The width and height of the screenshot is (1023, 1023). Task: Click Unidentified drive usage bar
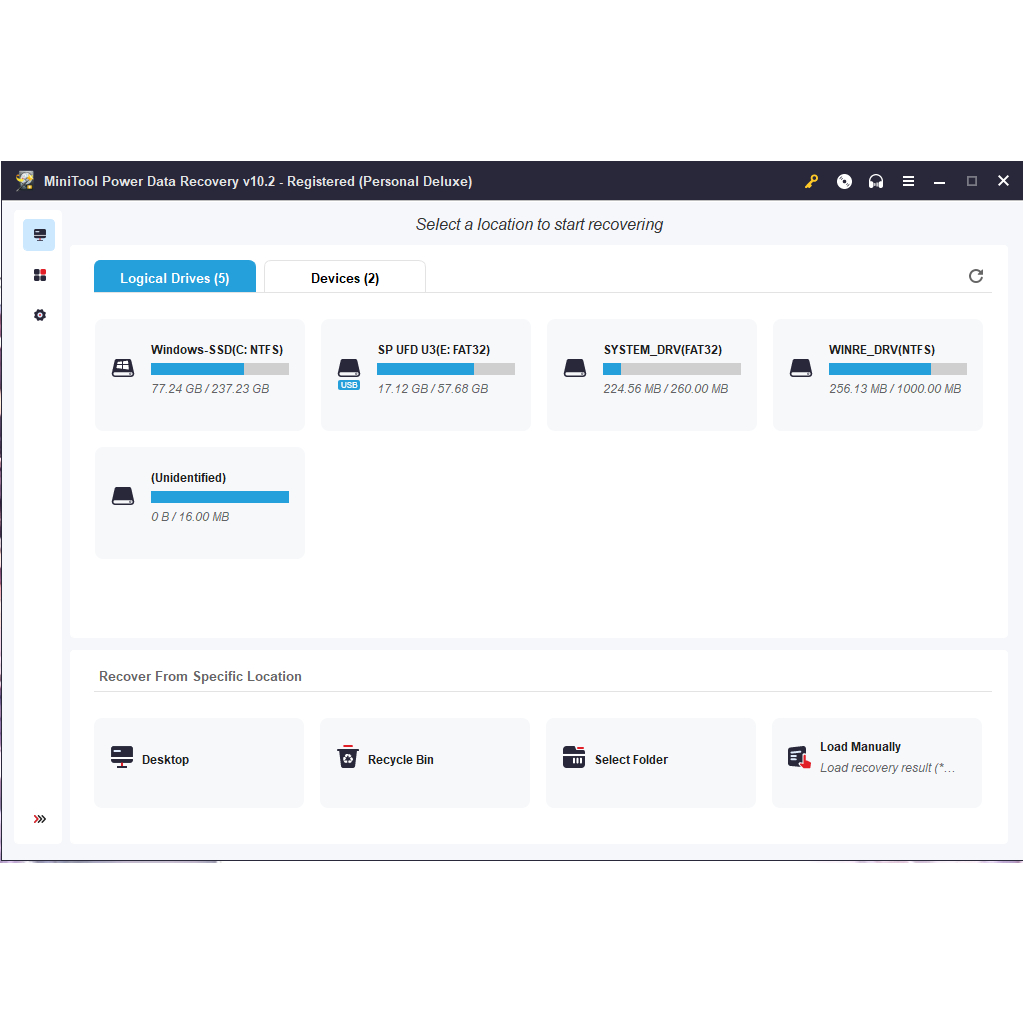point(220,497)
